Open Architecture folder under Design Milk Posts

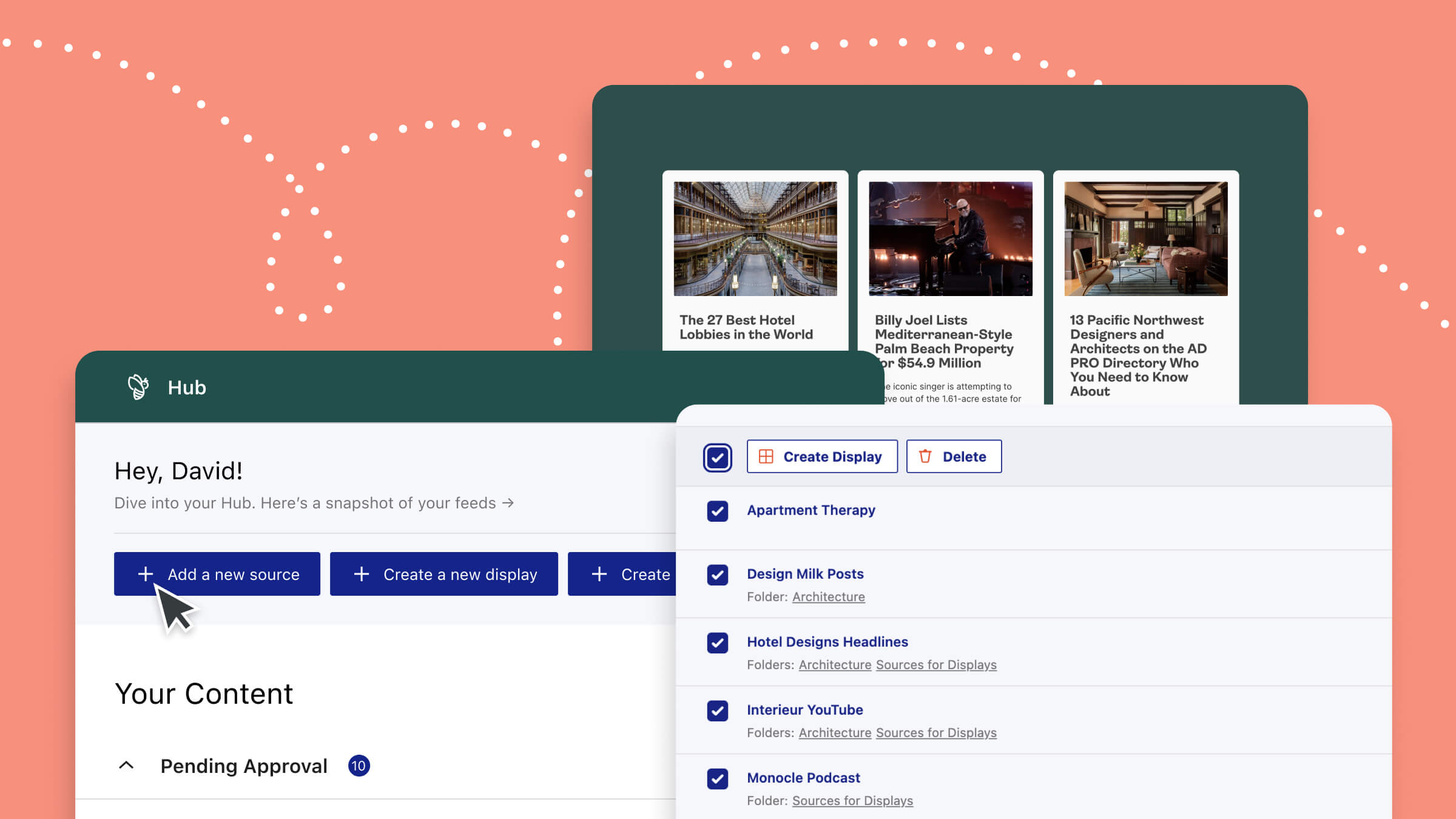[828, 597]
